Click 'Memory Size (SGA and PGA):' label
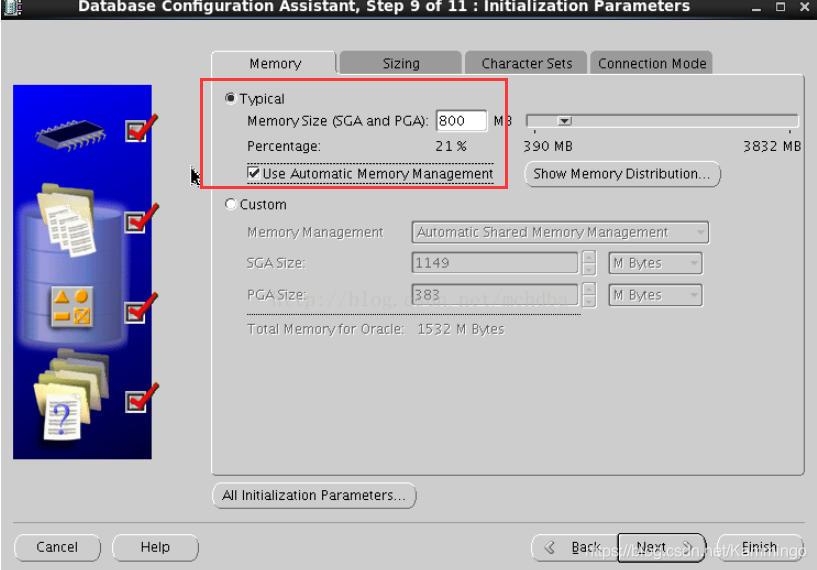The image size is (817, 570). tap(337, 121)
